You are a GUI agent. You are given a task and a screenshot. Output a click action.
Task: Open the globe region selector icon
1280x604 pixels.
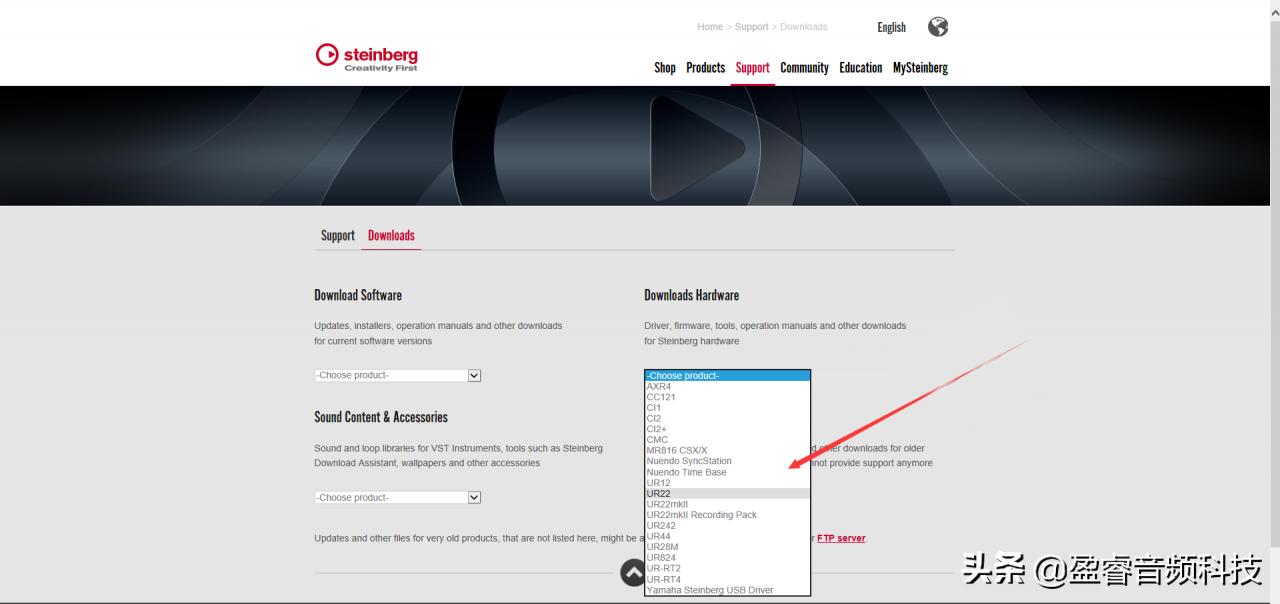(x=938, y=27)
